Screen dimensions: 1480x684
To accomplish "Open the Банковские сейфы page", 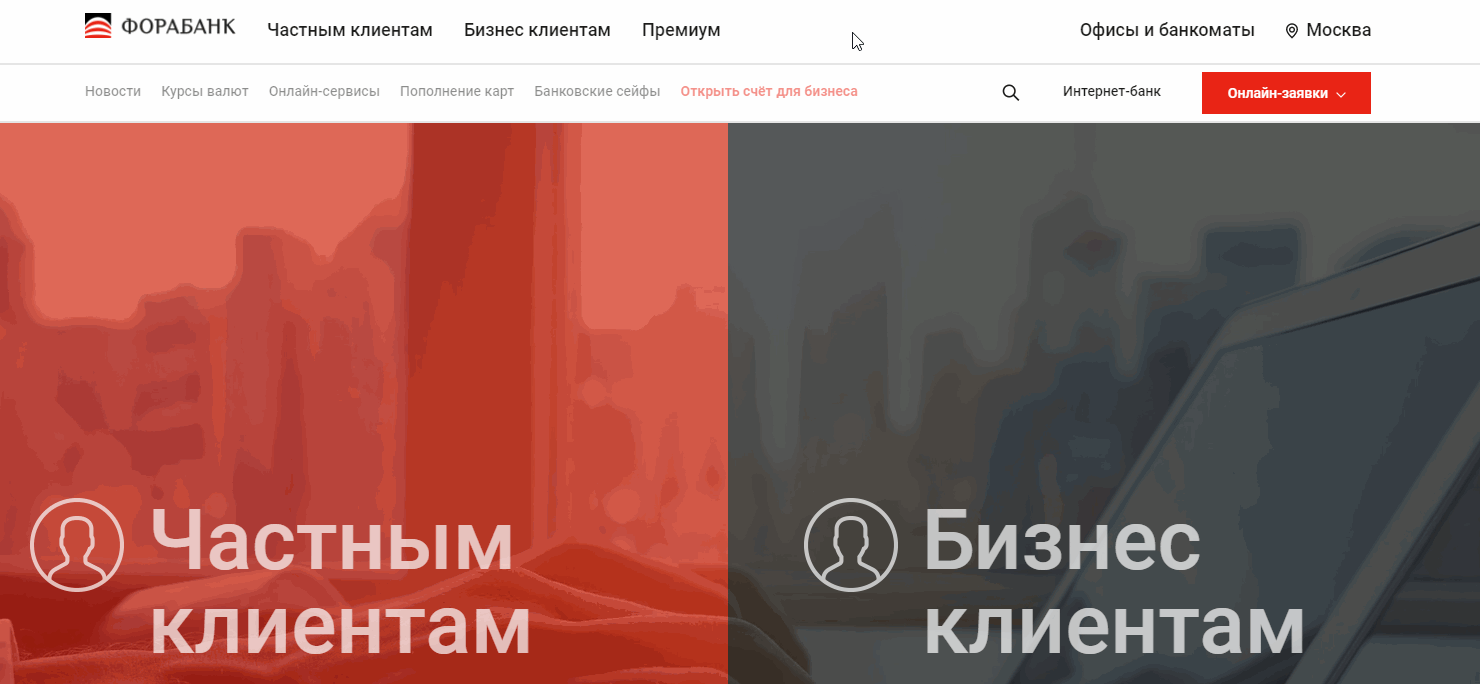I will coord(596,91).
